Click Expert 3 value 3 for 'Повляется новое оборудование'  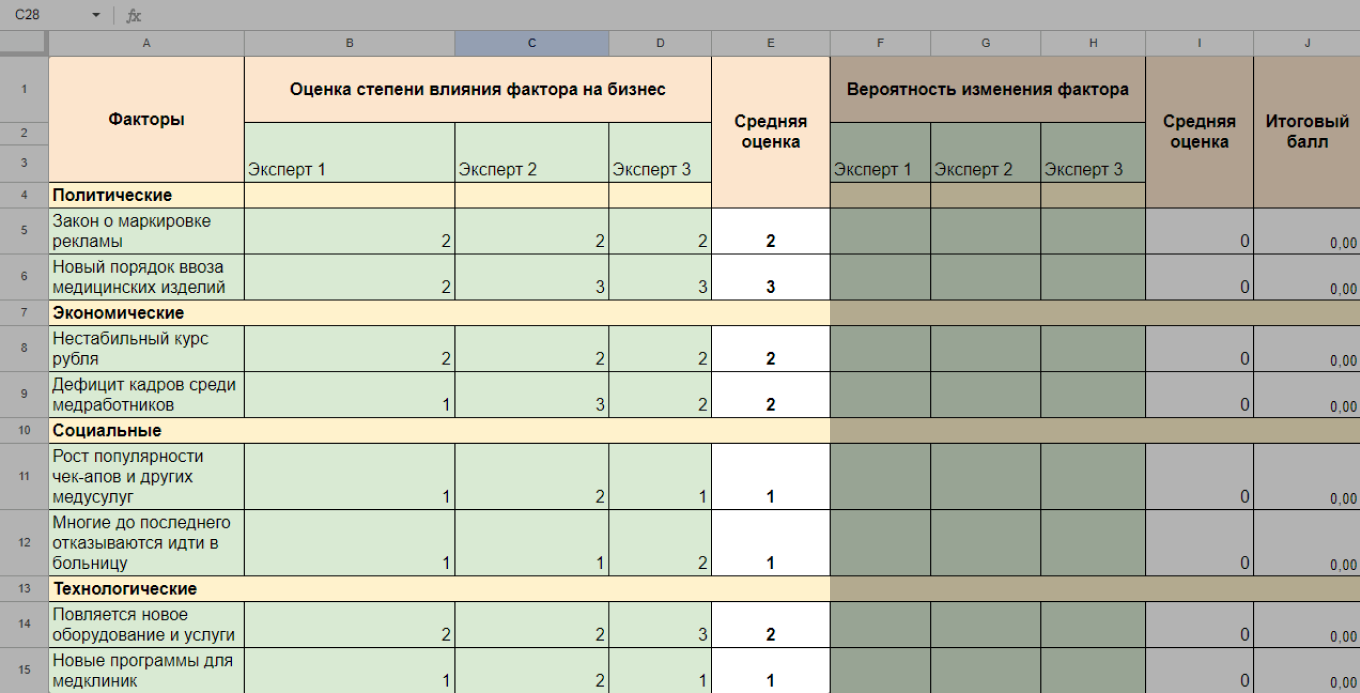tap(660, 625)
